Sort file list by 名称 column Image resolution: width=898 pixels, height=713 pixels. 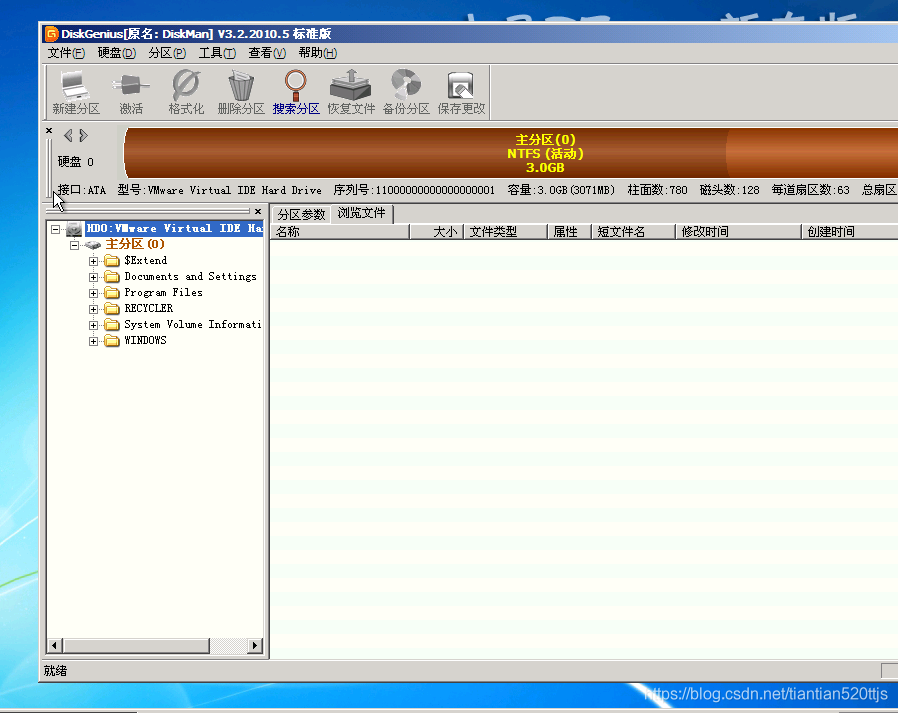340,231
